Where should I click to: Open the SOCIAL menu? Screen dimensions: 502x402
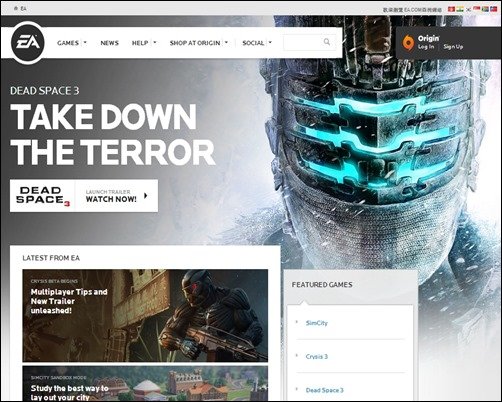click(x=253, y=43)
